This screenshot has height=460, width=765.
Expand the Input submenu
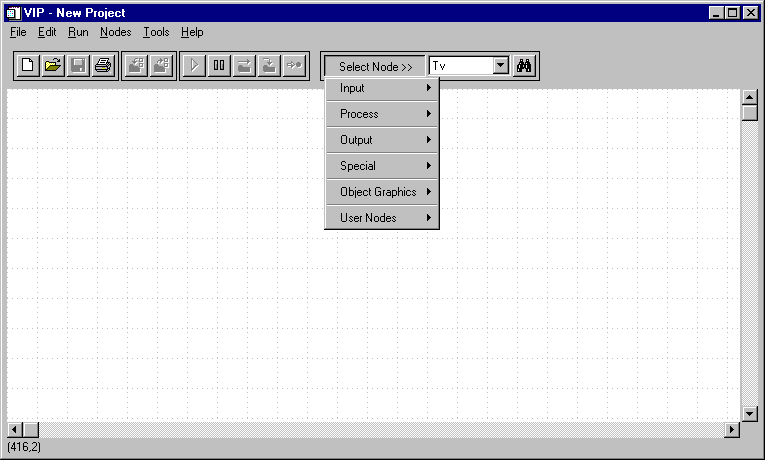click(x=382, y=88)
